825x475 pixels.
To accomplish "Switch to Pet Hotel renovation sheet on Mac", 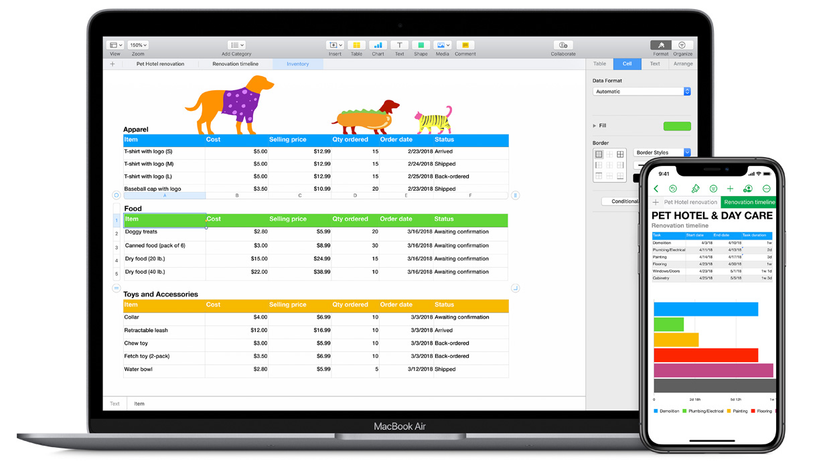I will point(160,64).
